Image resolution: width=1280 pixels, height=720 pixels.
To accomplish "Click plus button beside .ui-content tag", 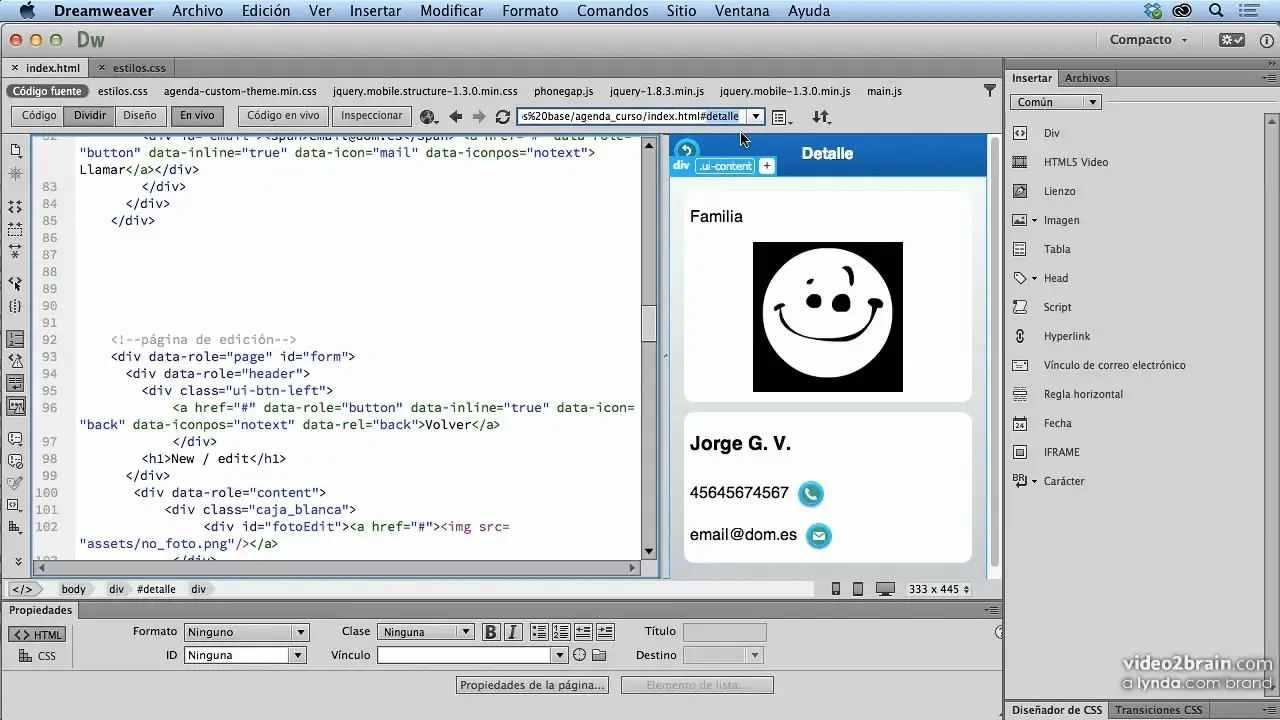I will click(767, 166).
